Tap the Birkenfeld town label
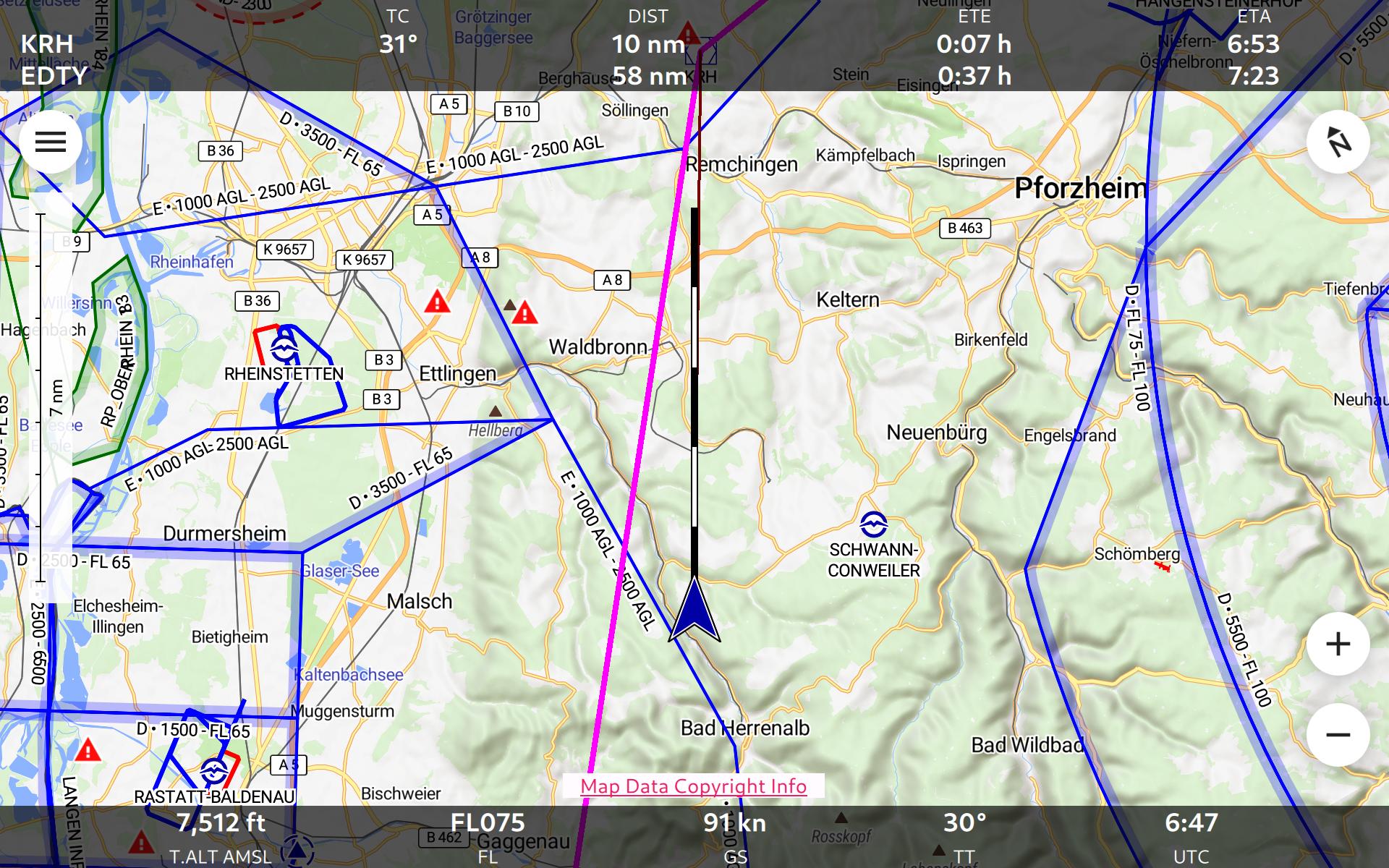The width and height of the screenshot is (1389, 868). [x=990, y=339]
